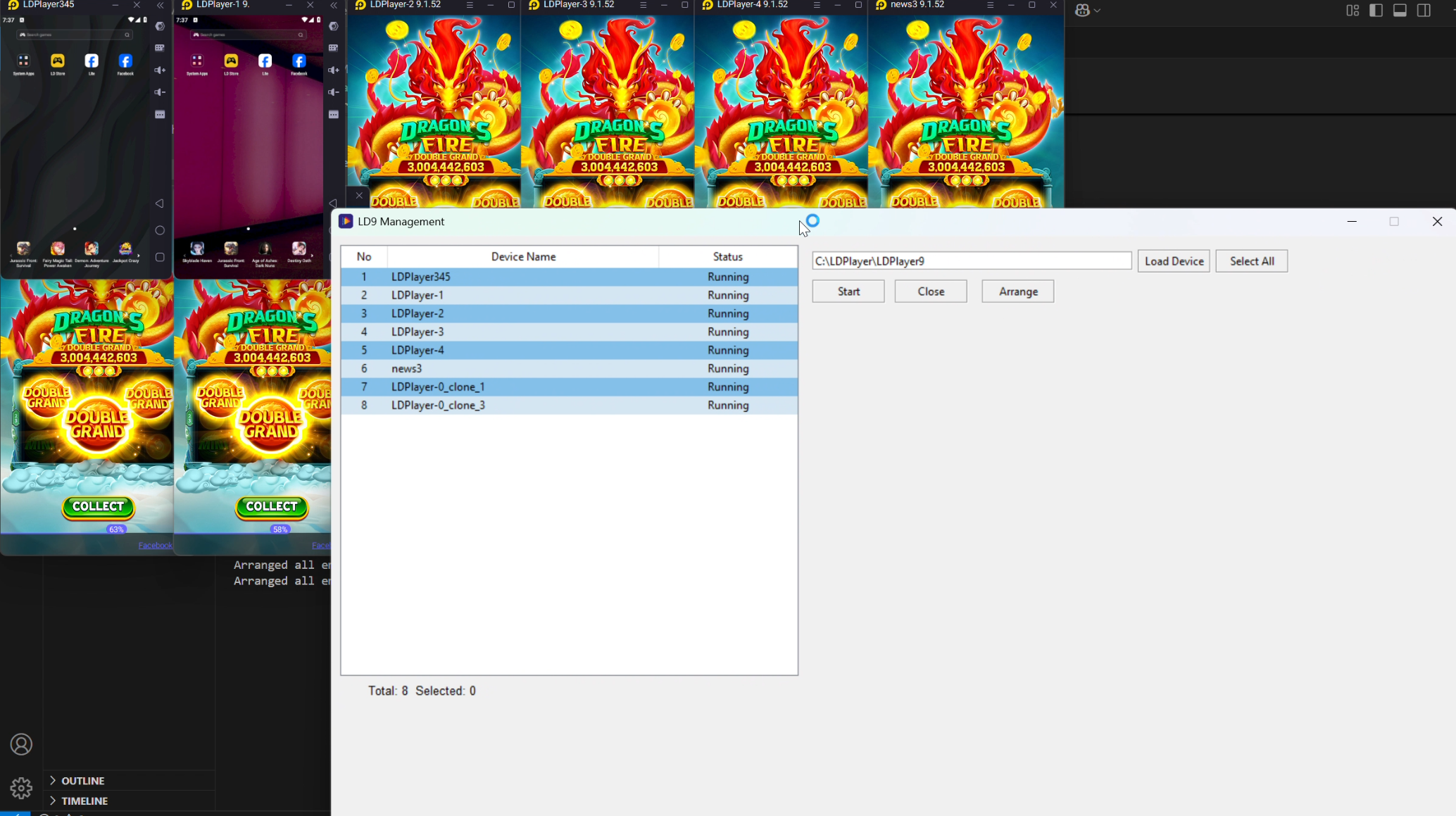Click volume down icon in LDPlayer-1 sidebar

click(334, 92)
